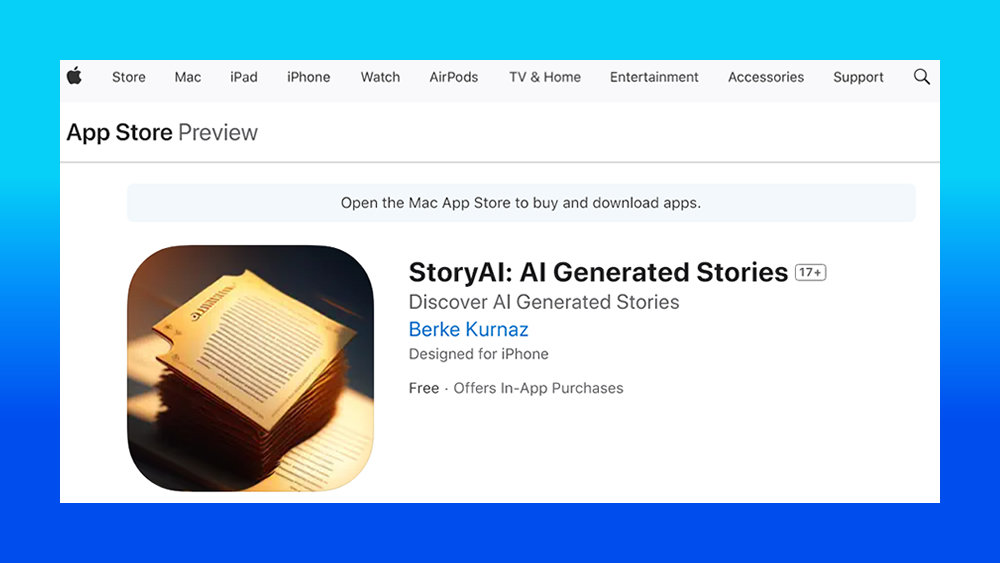Open the Mac menu item
This screenshot has width=1000, height=563.
[188, 77]
